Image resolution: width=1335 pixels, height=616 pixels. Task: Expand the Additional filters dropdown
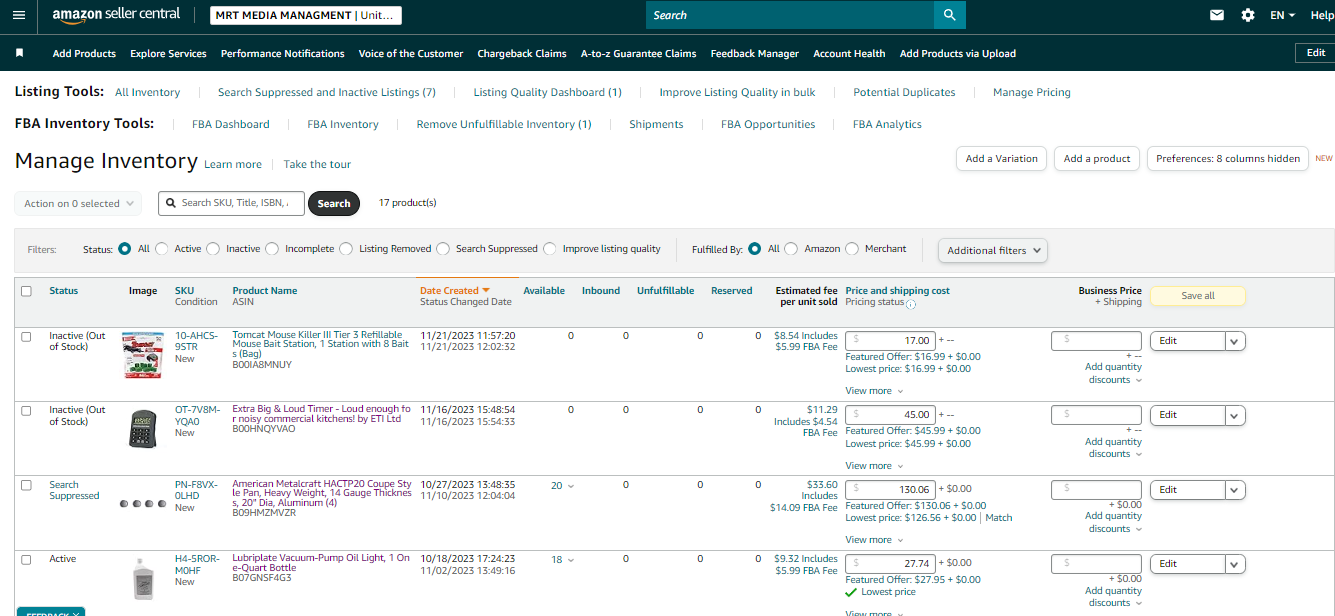pyautogui.click(x=993, y=250)
